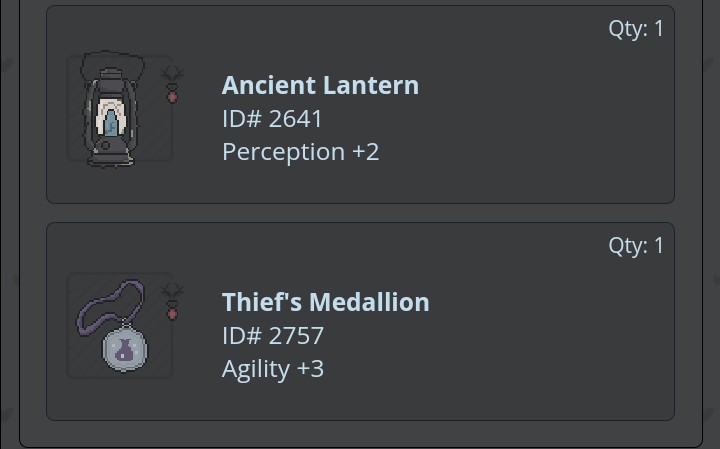Click the Thief's Medallion item icon
Image resolution: width=720 pixels, height=449 pixels.
click(113, 326)
